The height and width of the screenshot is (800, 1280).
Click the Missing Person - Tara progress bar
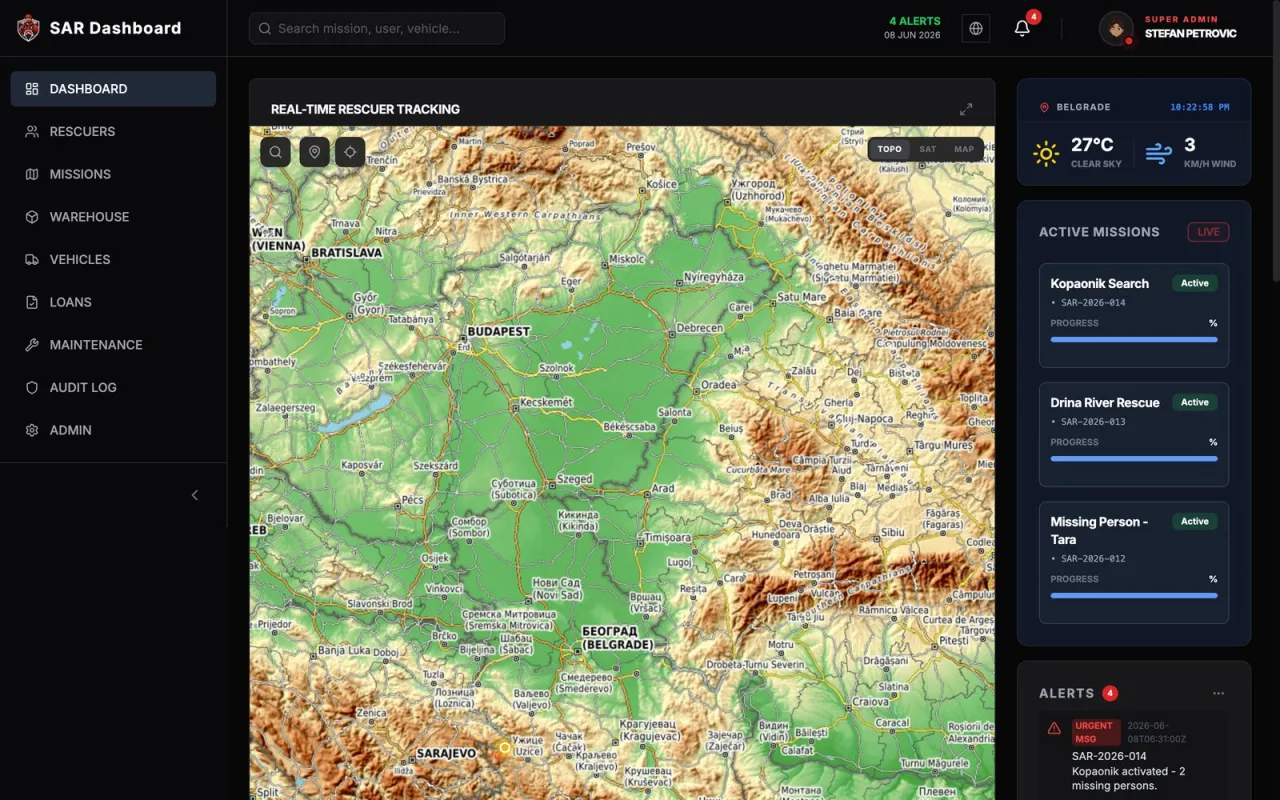coord(1134,596)
